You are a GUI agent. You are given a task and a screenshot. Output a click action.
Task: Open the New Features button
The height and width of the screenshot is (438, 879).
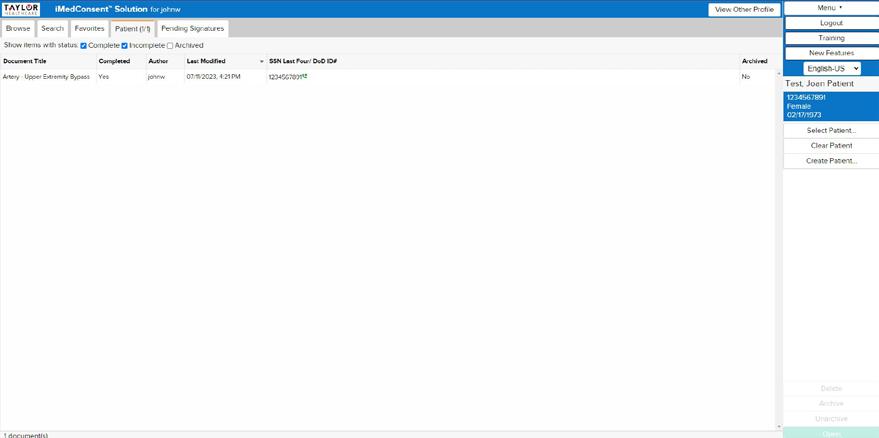tap(831, 53)
